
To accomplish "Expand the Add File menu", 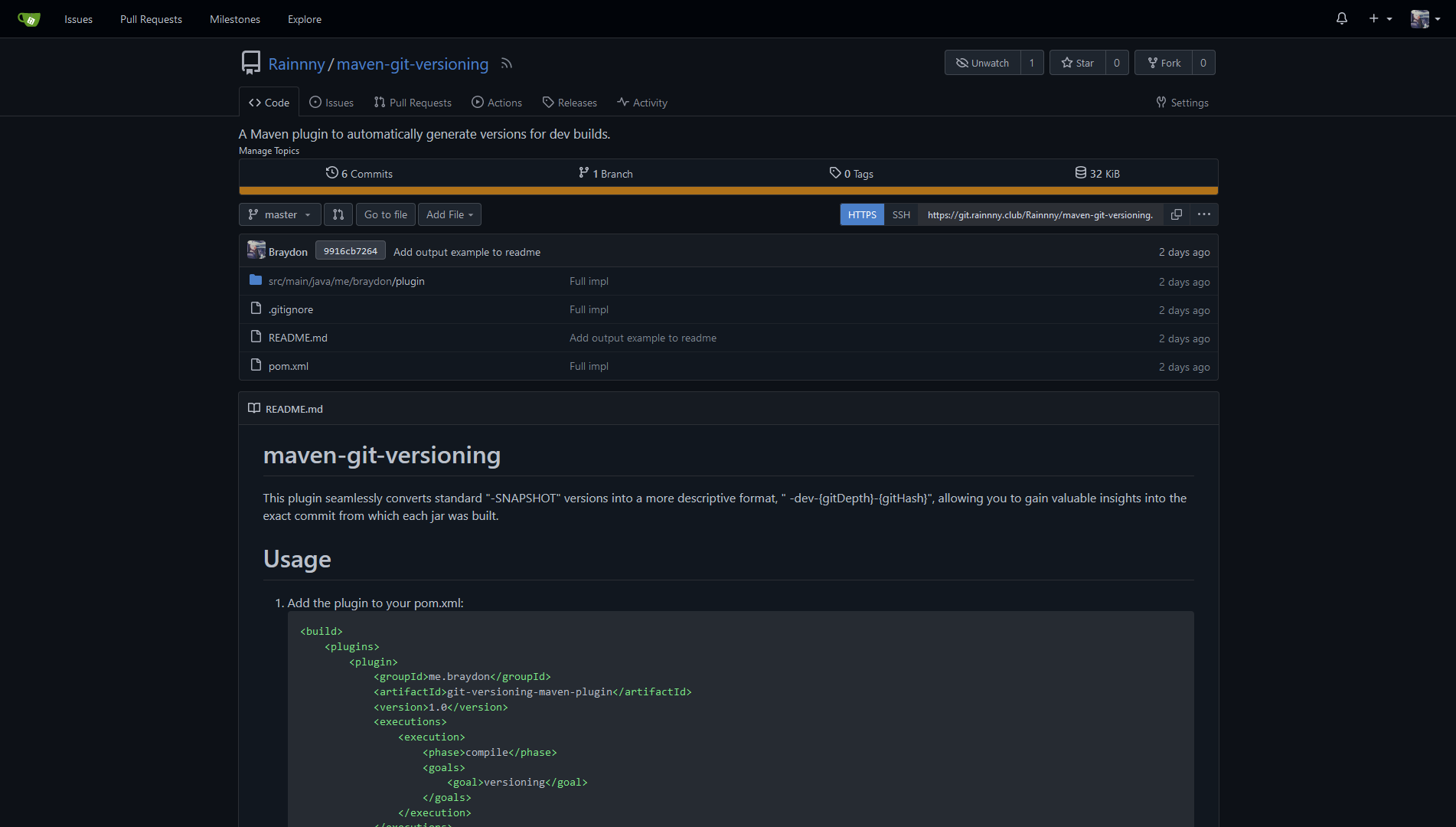I will click(x=449, y=214).
